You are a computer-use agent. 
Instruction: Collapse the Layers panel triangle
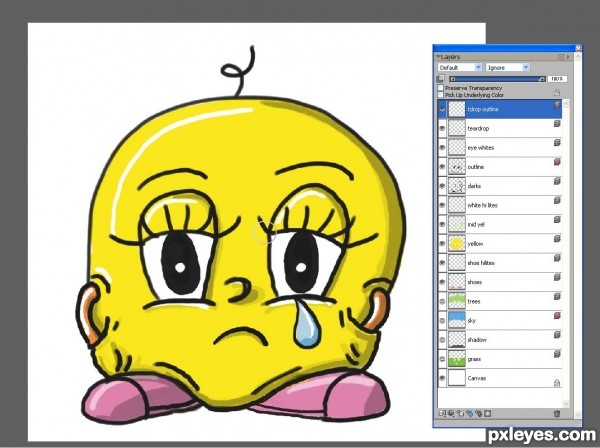point(438,57)
